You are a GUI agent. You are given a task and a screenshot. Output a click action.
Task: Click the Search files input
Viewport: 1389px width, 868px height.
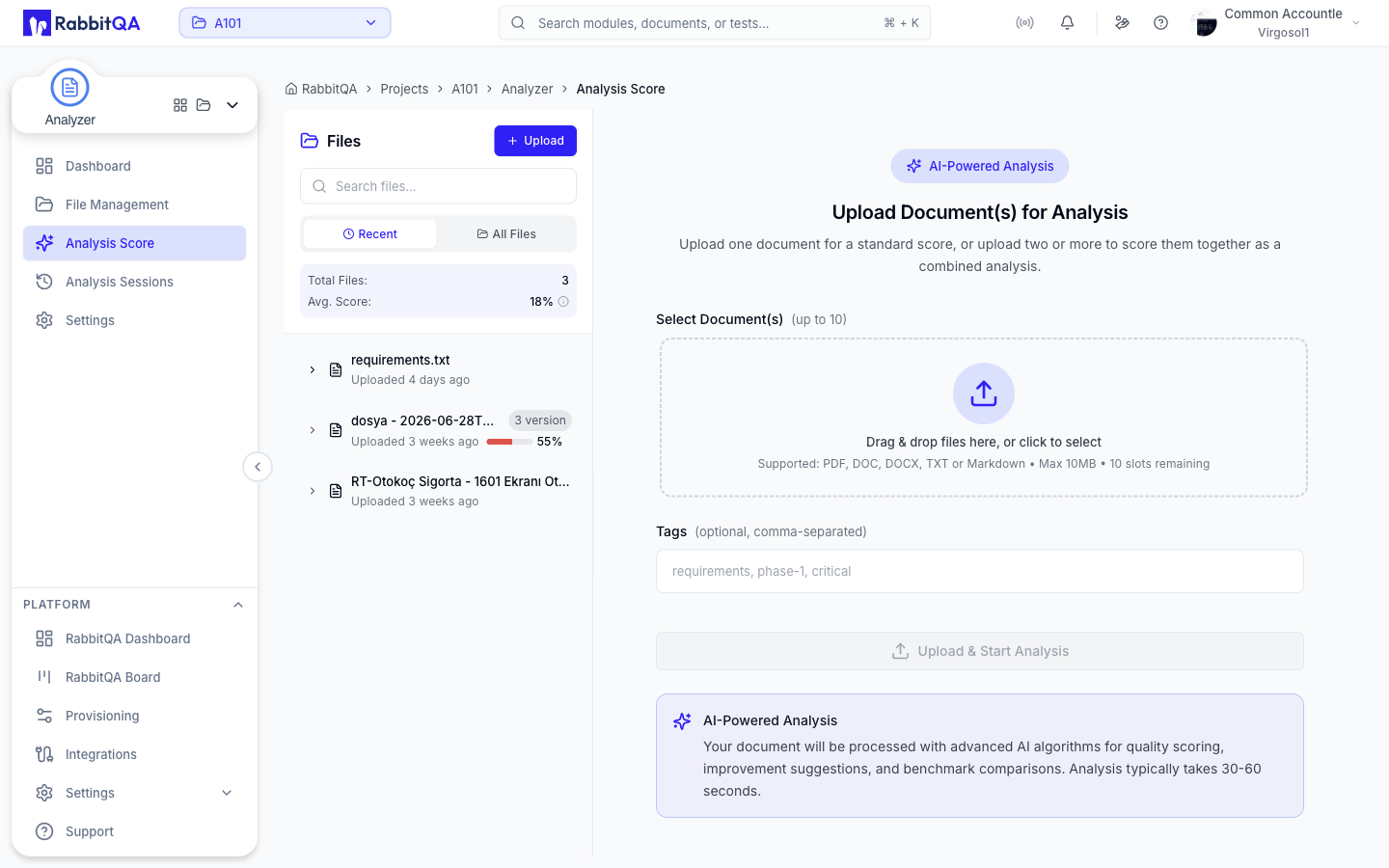[x=438, y=186]
